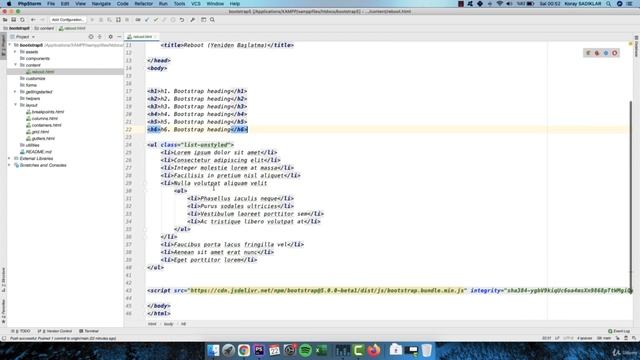Click the Spotlight search icon in menu bar
Viewport: 640px width, 360px height.
[609, 4]
